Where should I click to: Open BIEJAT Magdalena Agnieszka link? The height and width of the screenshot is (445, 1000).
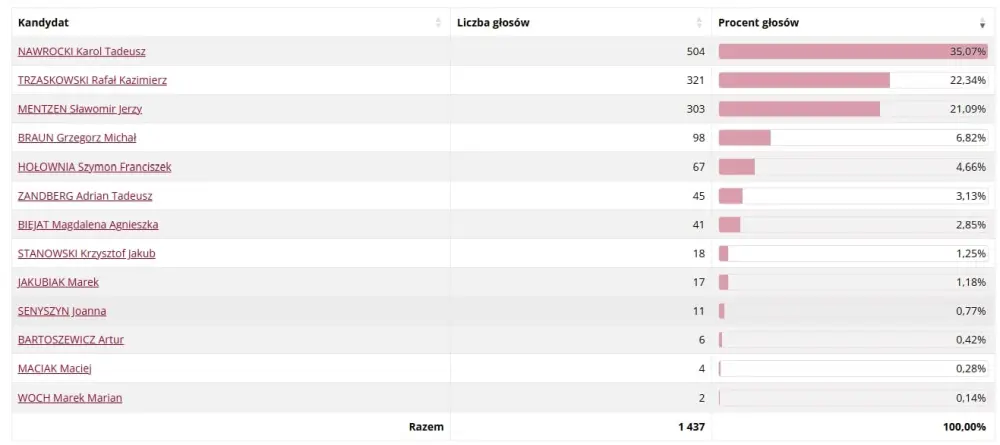(88, 224)
